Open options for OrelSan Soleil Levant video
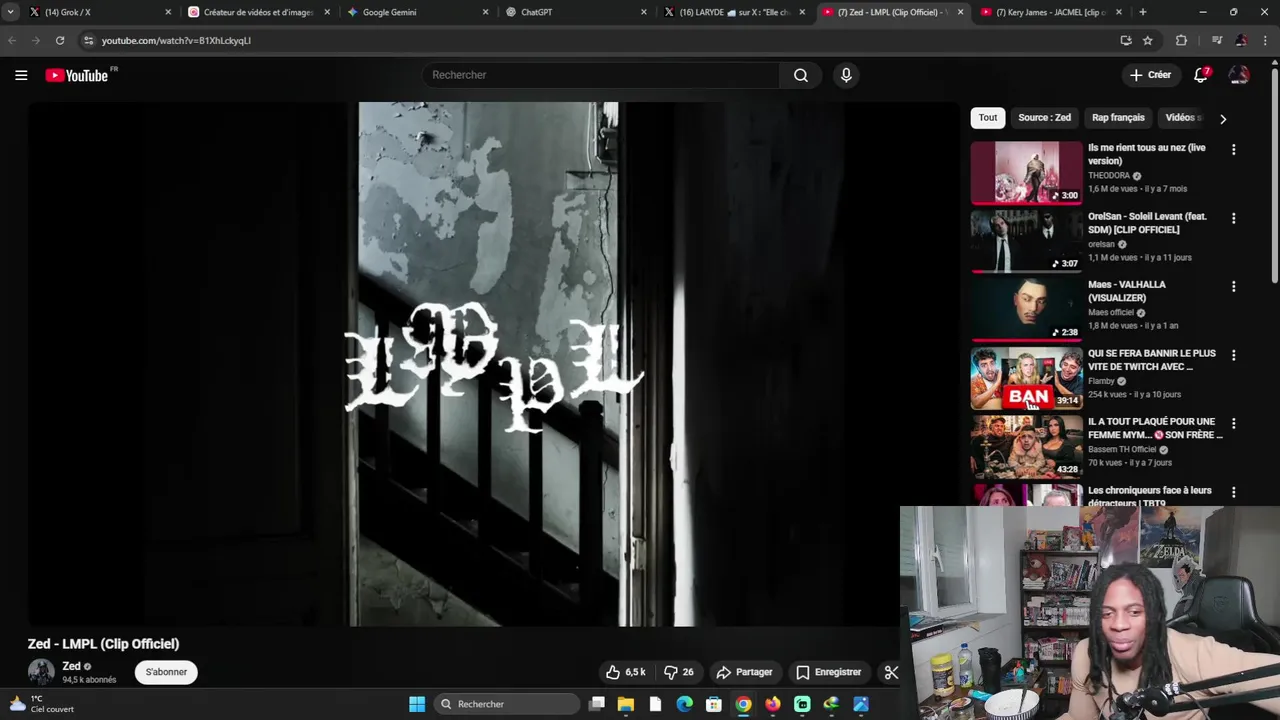Screen dimensions: 1280x720 point(1233,218)
